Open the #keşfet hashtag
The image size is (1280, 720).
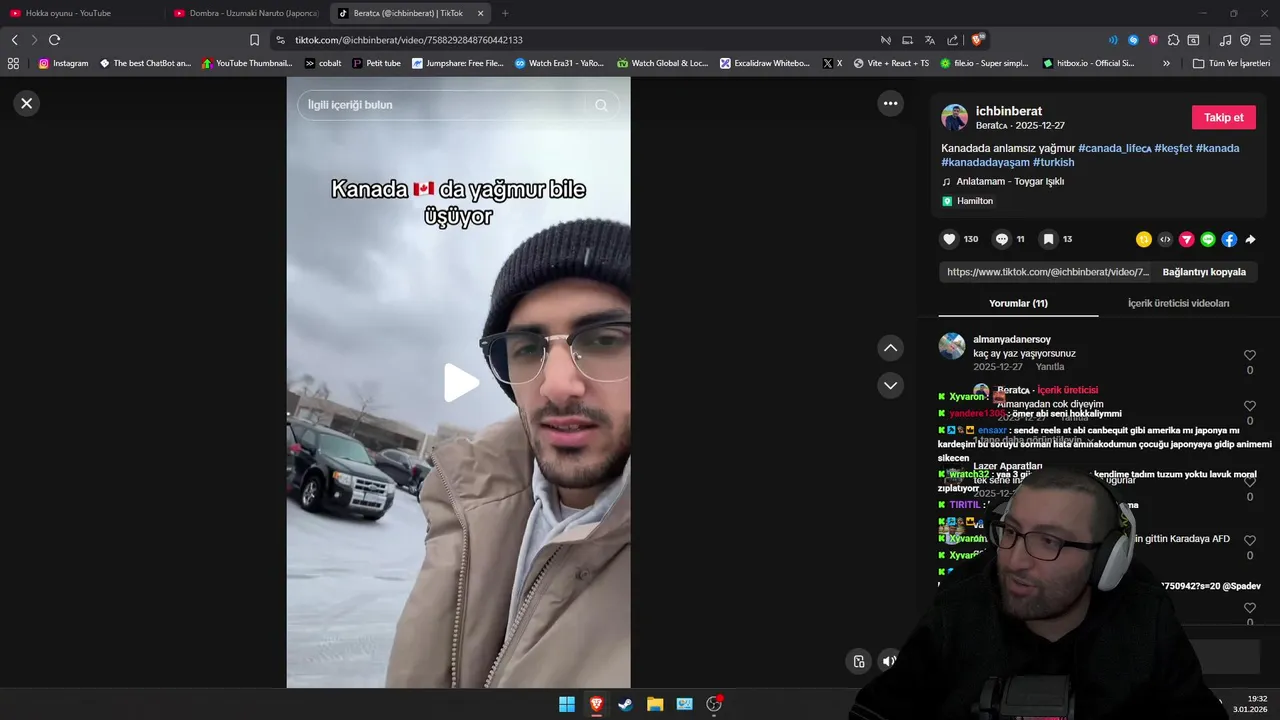(x=1173, y=148)
